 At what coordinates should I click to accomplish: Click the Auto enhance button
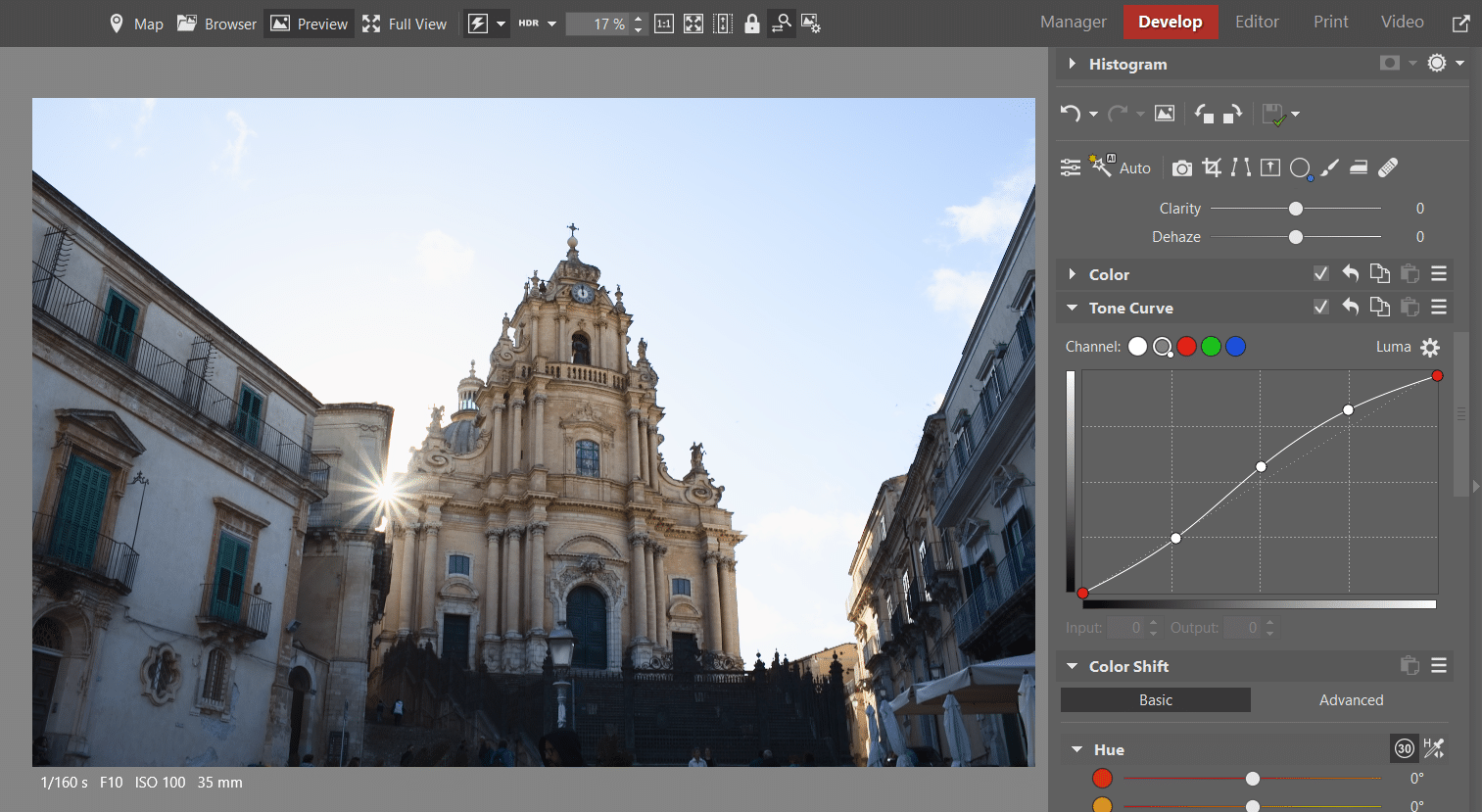[x=1135, y=168]
